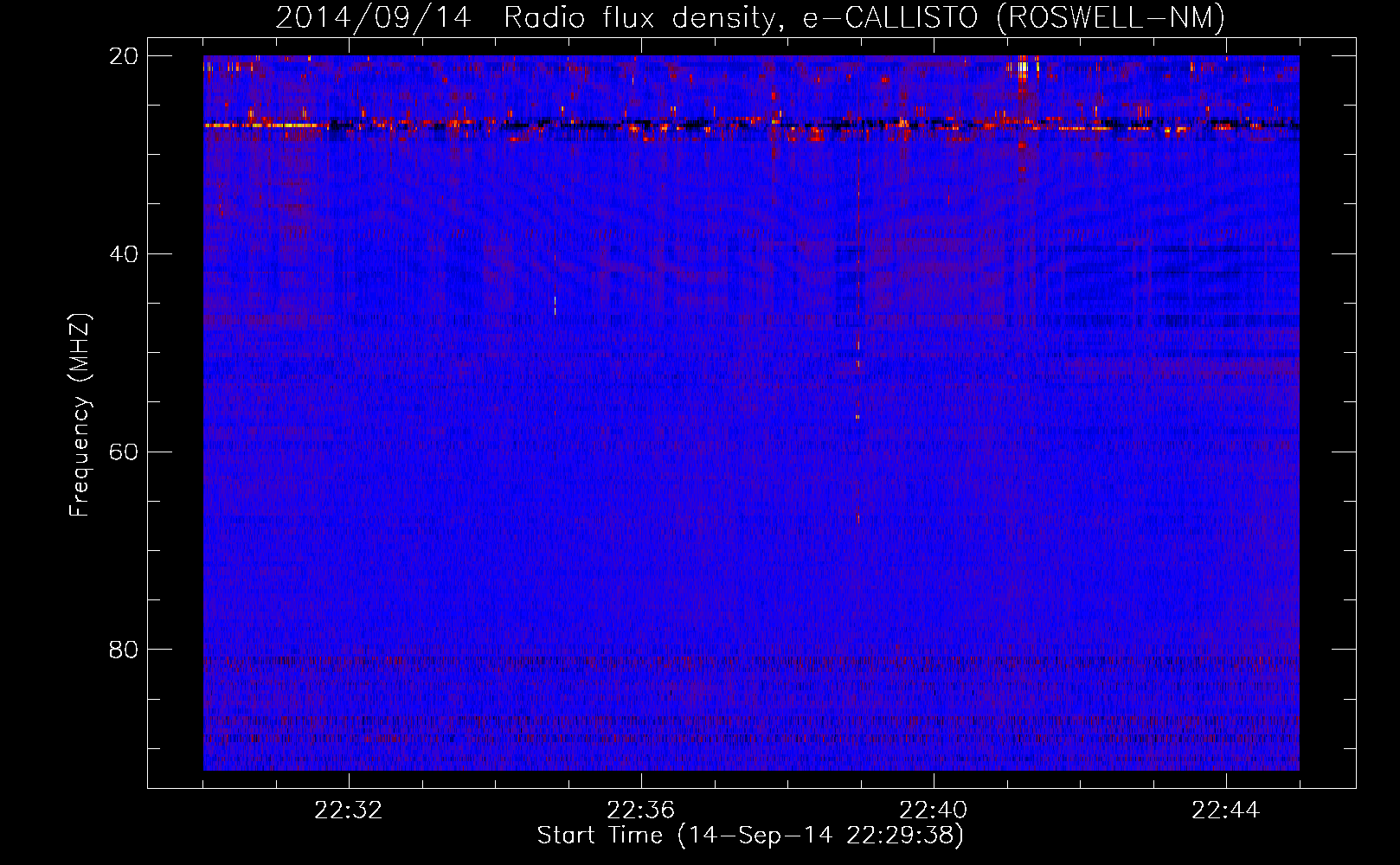Click the 'Start Time (14-Sep-14 22:29:38)' label
1400x865 pixels.
(750, 836)
